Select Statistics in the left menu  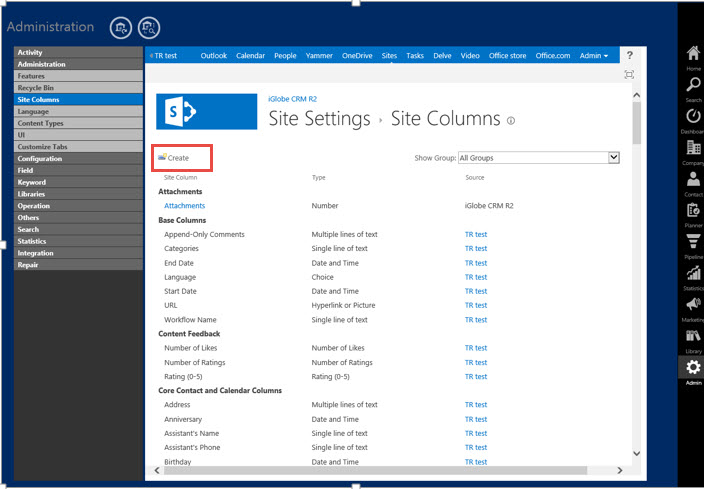coord(78,241)
